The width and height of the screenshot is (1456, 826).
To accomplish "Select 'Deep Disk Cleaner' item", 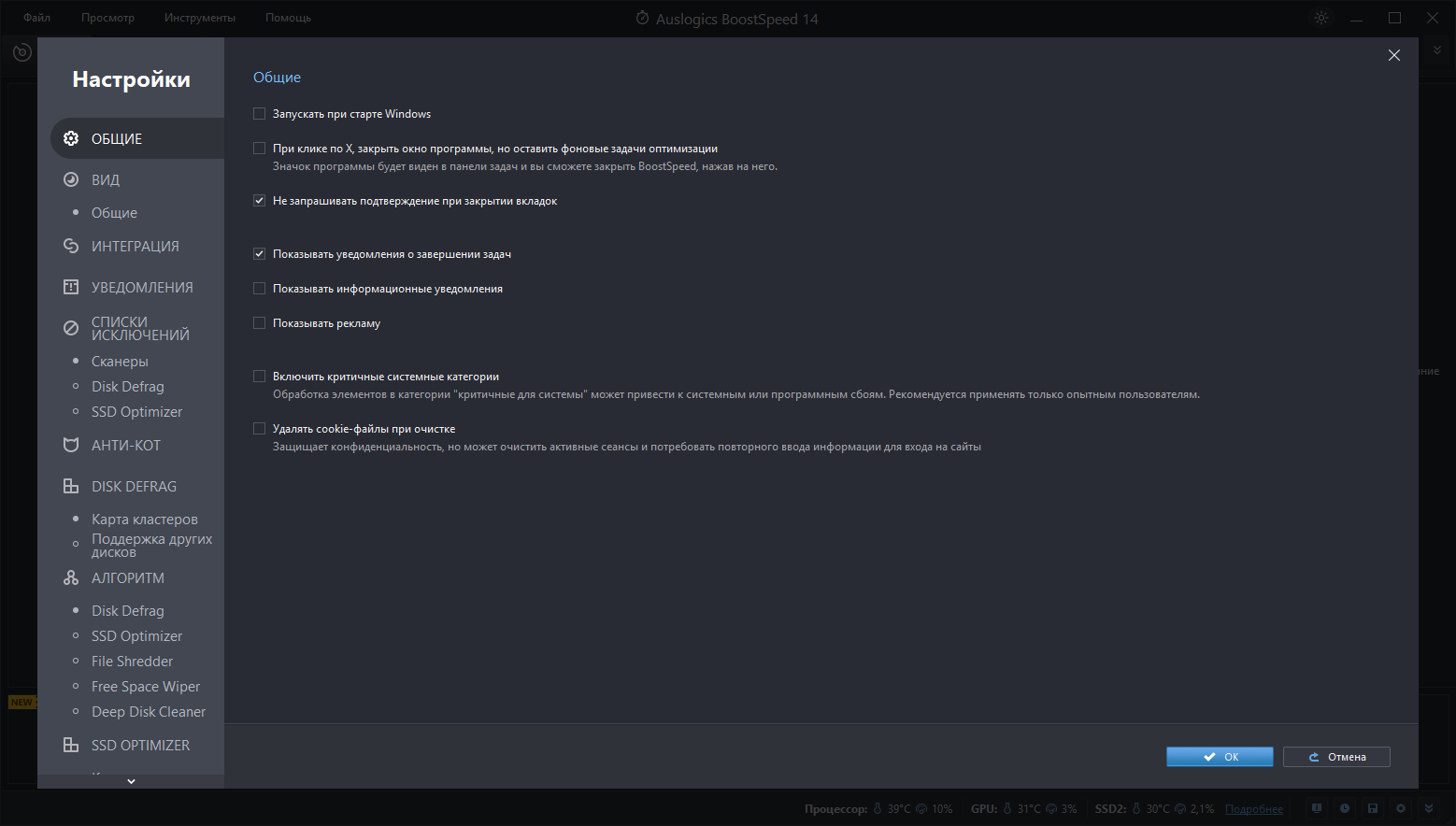I will click(149, 712).
